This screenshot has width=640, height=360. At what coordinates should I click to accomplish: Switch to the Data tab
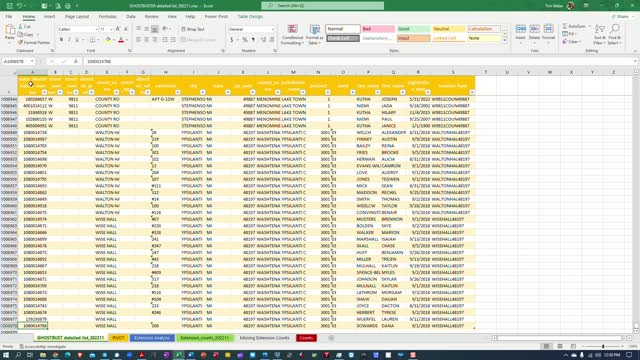pyautogui.click(x=131, y=17)
